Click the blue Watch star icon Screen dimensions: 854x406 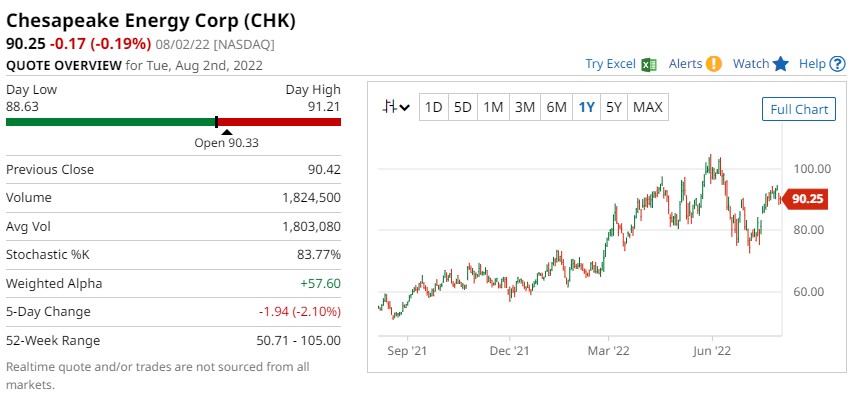click(x=781, y=64)
